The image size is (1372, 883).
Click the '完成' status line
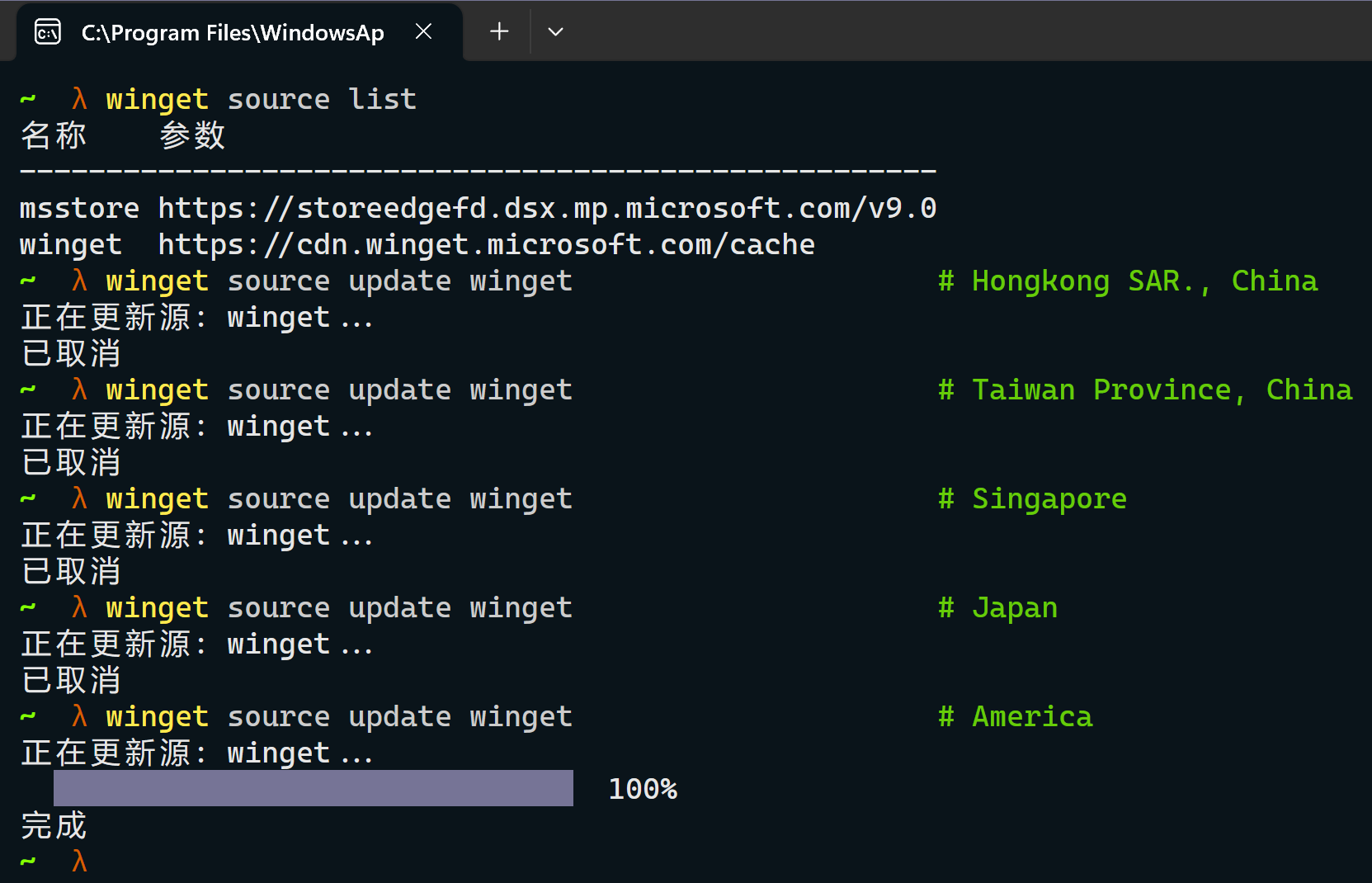click(54, 825)
